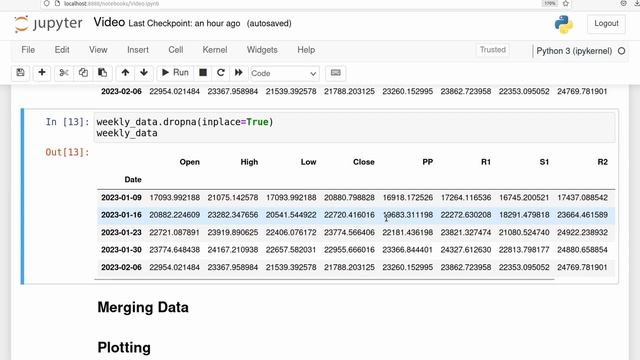
Task: Click the In [13] input prompt
Action: [67, 122]
